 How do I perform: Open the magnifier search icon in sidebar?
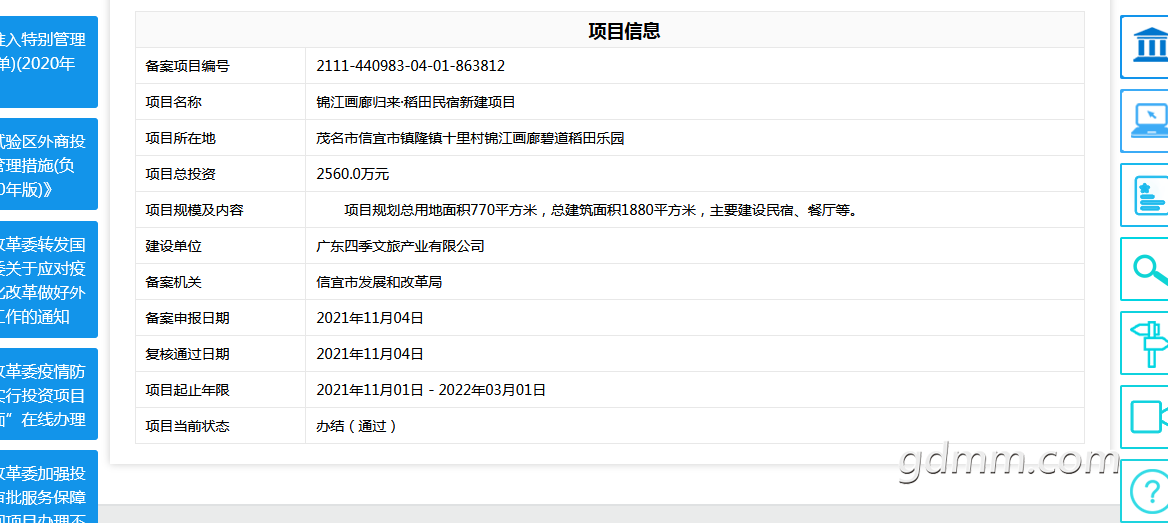[1145, 269]
